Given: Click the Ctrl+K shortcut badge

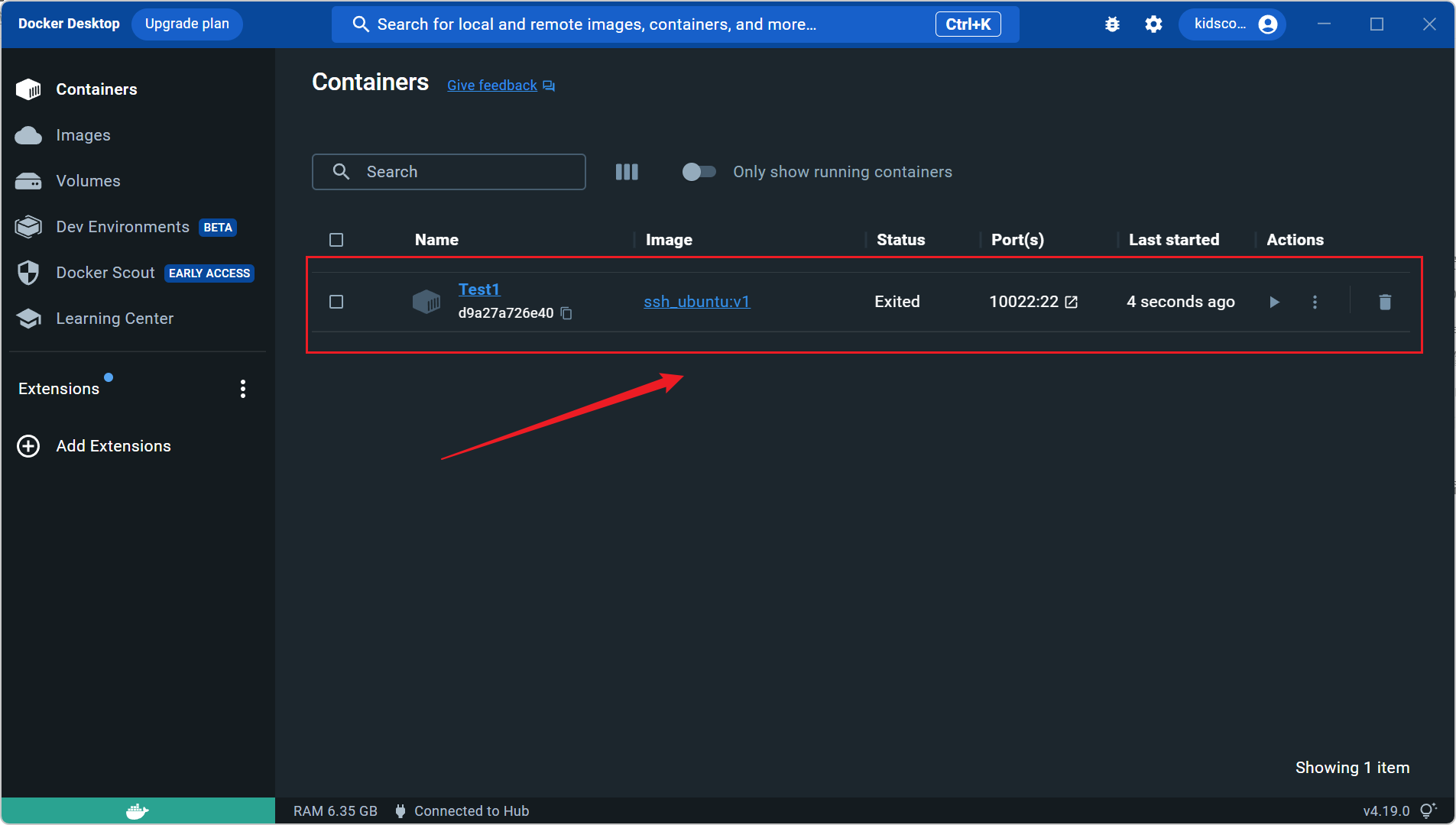Looking at the screenshot, I should pos(968,24).
